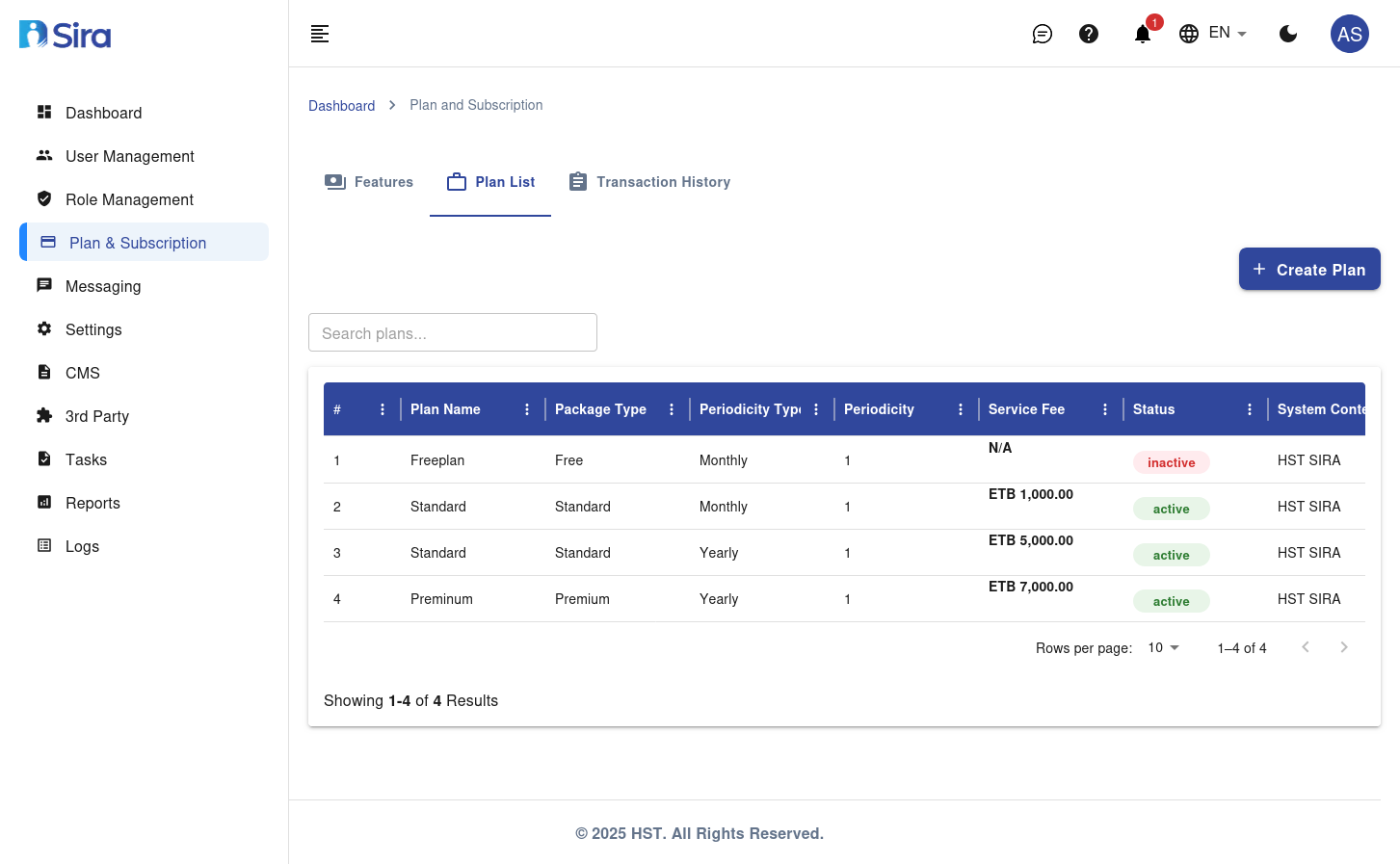
Task: Collapse the sidebar with the hamburger icon
Action: 319,33
